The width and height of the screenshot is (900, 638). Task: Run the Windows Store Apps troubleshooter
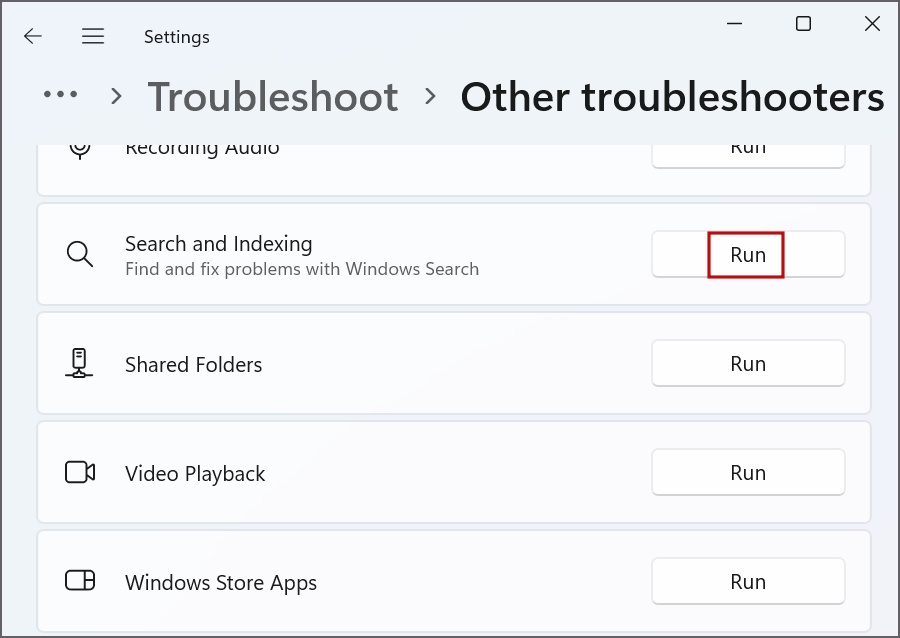point(748,581)
